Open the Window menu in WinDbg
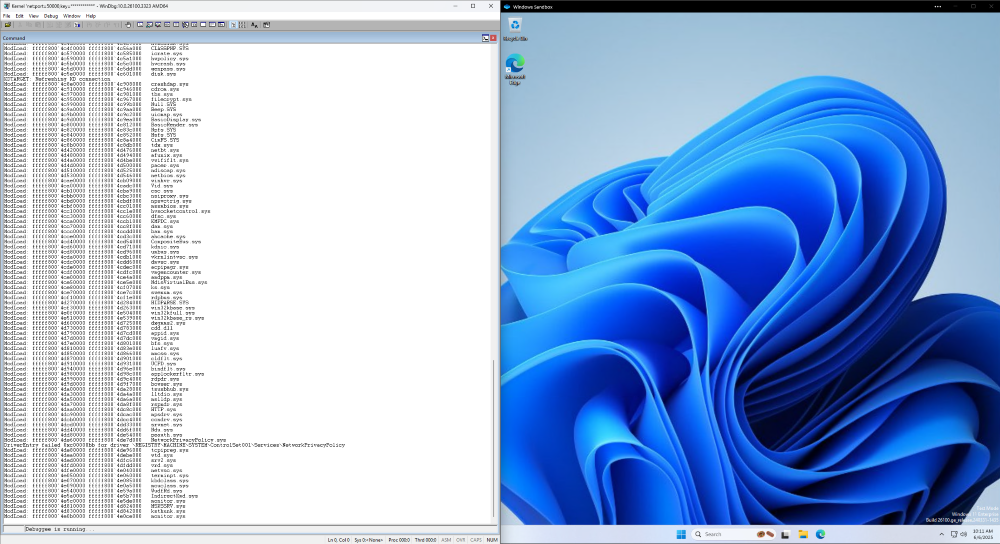Screen dimensions: 1000x544 [x=71, y=16]
